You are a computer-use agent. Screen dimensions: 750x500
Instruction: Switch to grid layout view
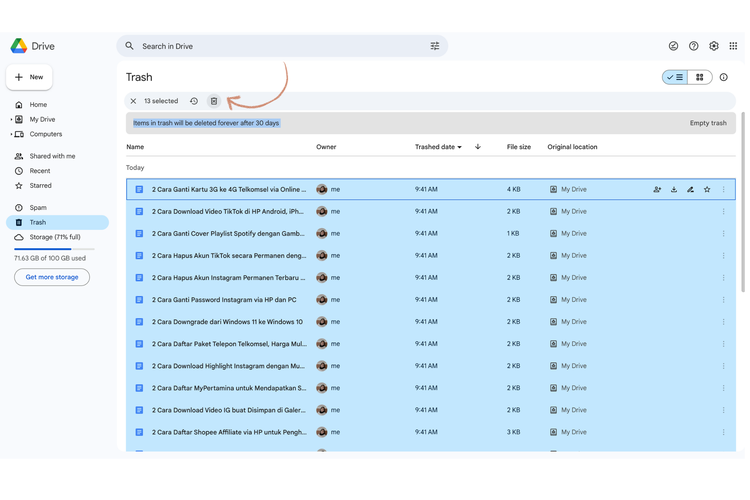click(700, 77)
